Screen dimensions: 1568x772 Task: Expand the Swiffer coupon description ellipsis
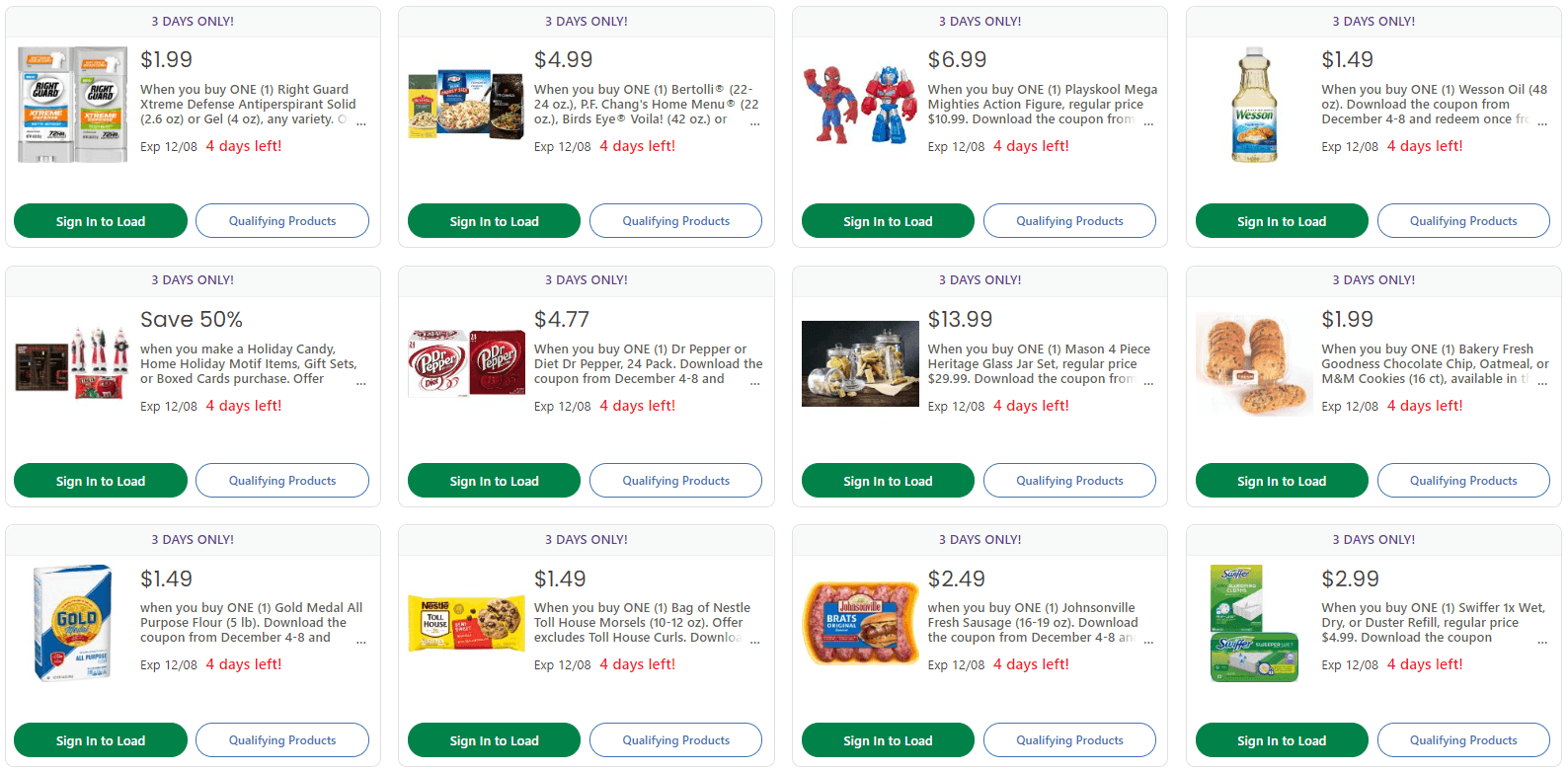click(1542, 641)
